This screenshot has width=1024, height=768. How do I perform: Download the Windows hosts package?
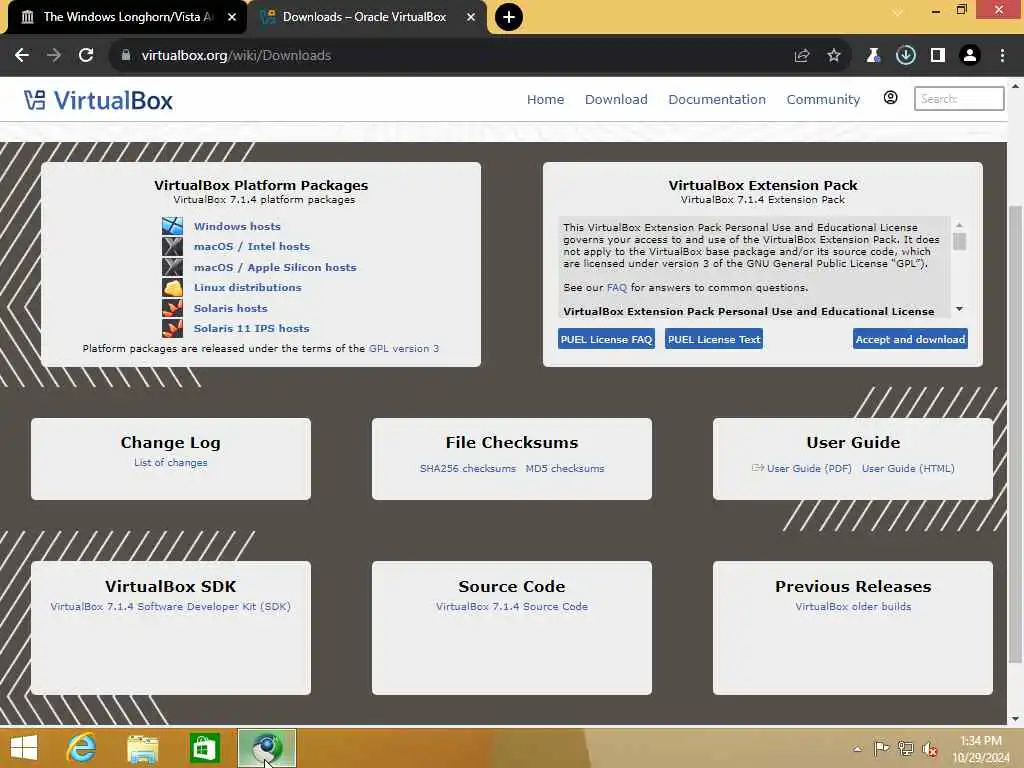tap(237, 226)
